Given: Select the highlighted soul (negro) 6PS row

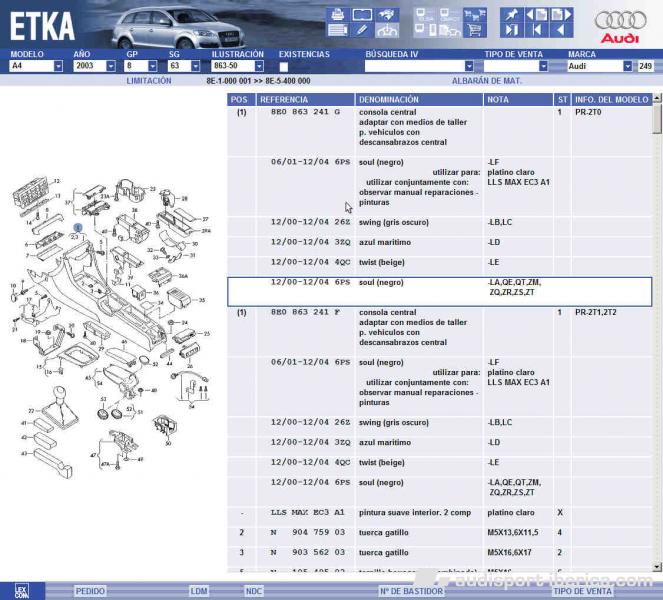Looking at the screenshot, I should (440, 292).
